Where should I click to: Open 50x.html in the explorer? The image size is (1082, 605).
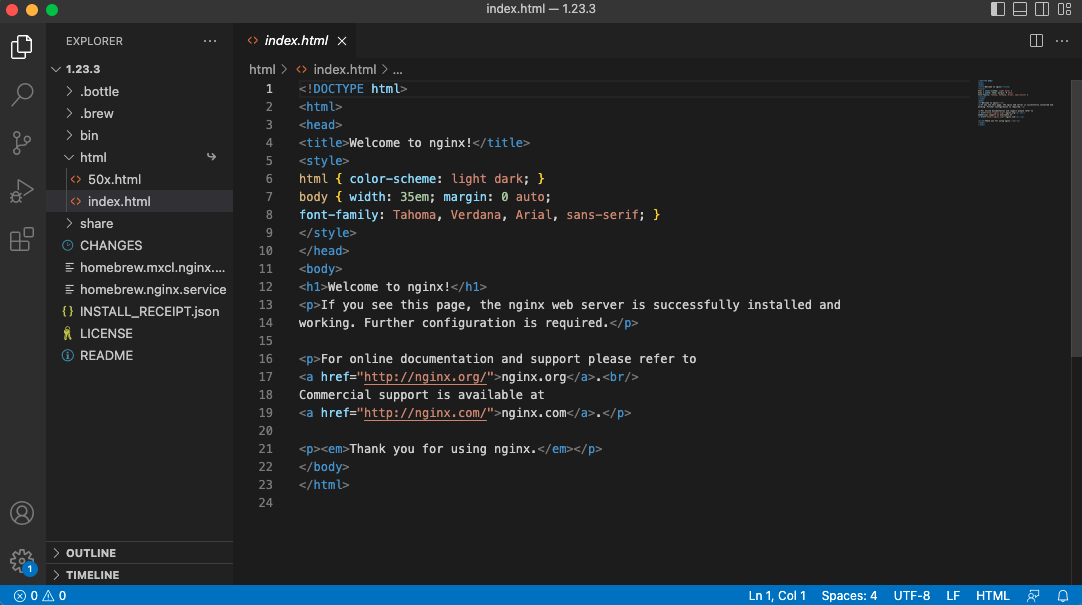coord(139,179)
